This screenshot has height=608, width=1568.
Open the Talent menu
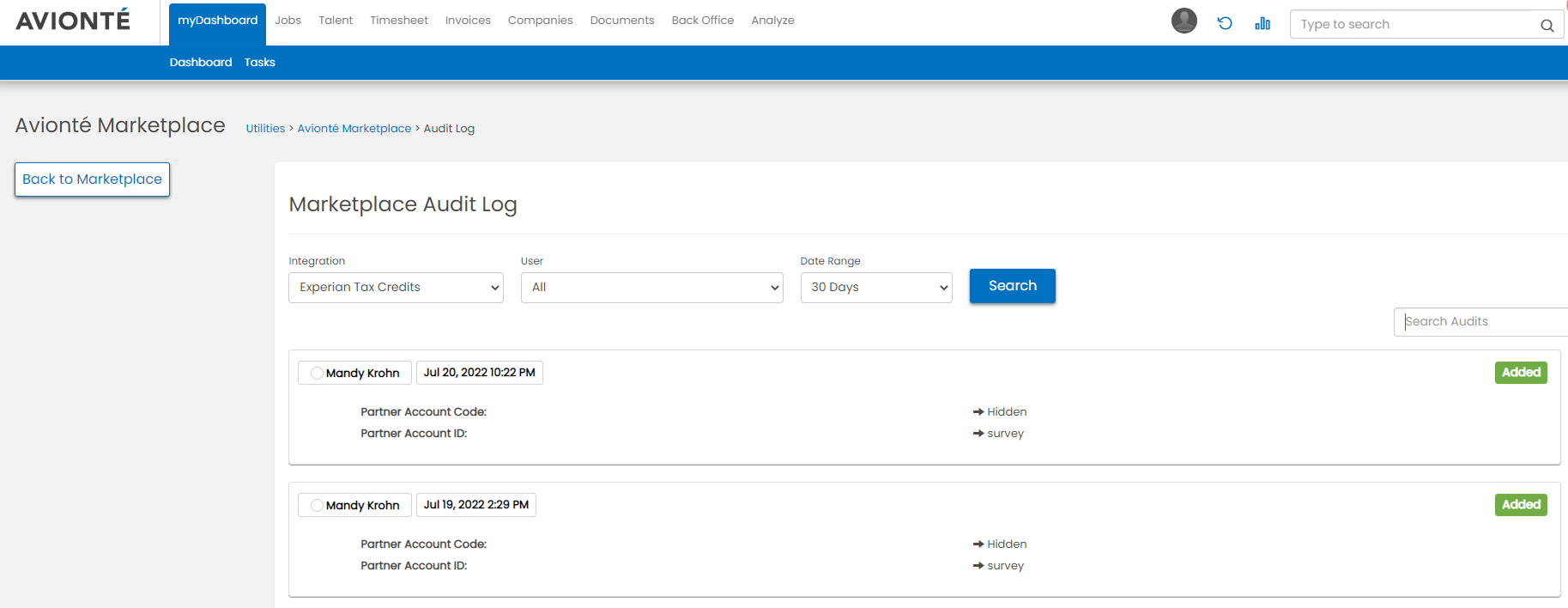click(x=336, y=21)
